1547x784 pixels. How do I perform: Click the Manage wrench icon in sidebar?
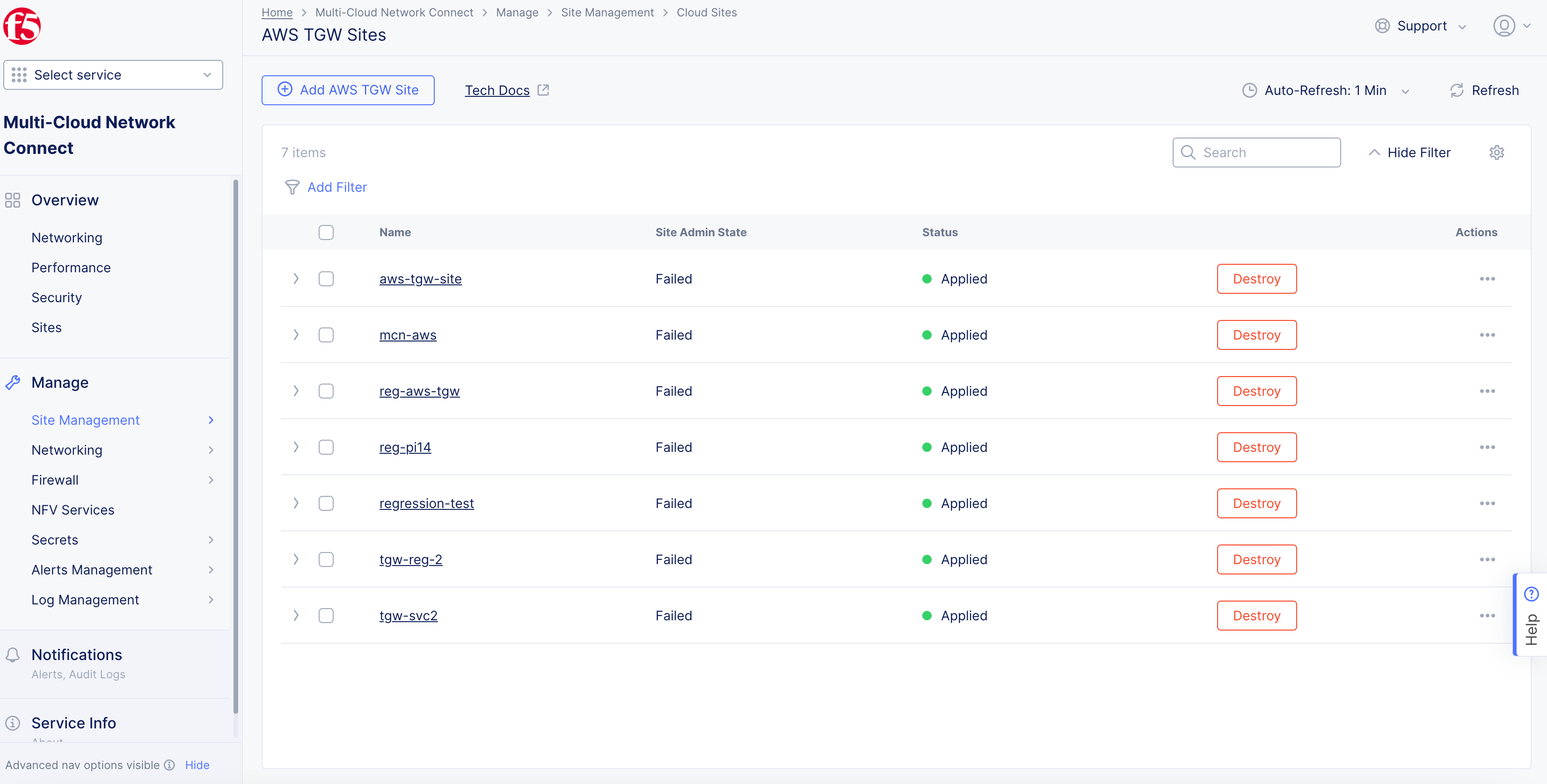tap(13, 382)
